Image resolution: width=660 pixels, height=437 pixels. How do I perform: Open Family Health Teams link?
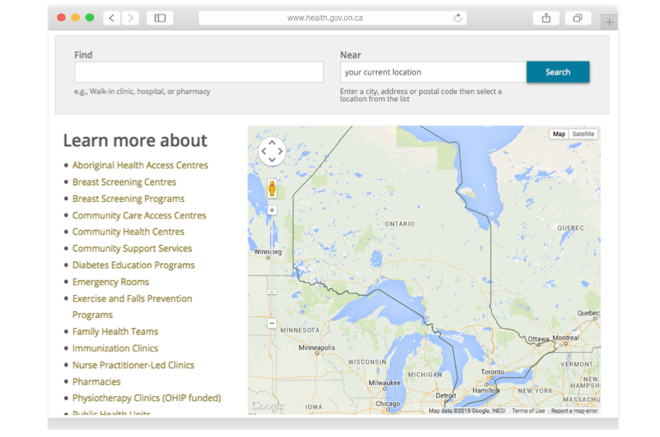(115, 331)
